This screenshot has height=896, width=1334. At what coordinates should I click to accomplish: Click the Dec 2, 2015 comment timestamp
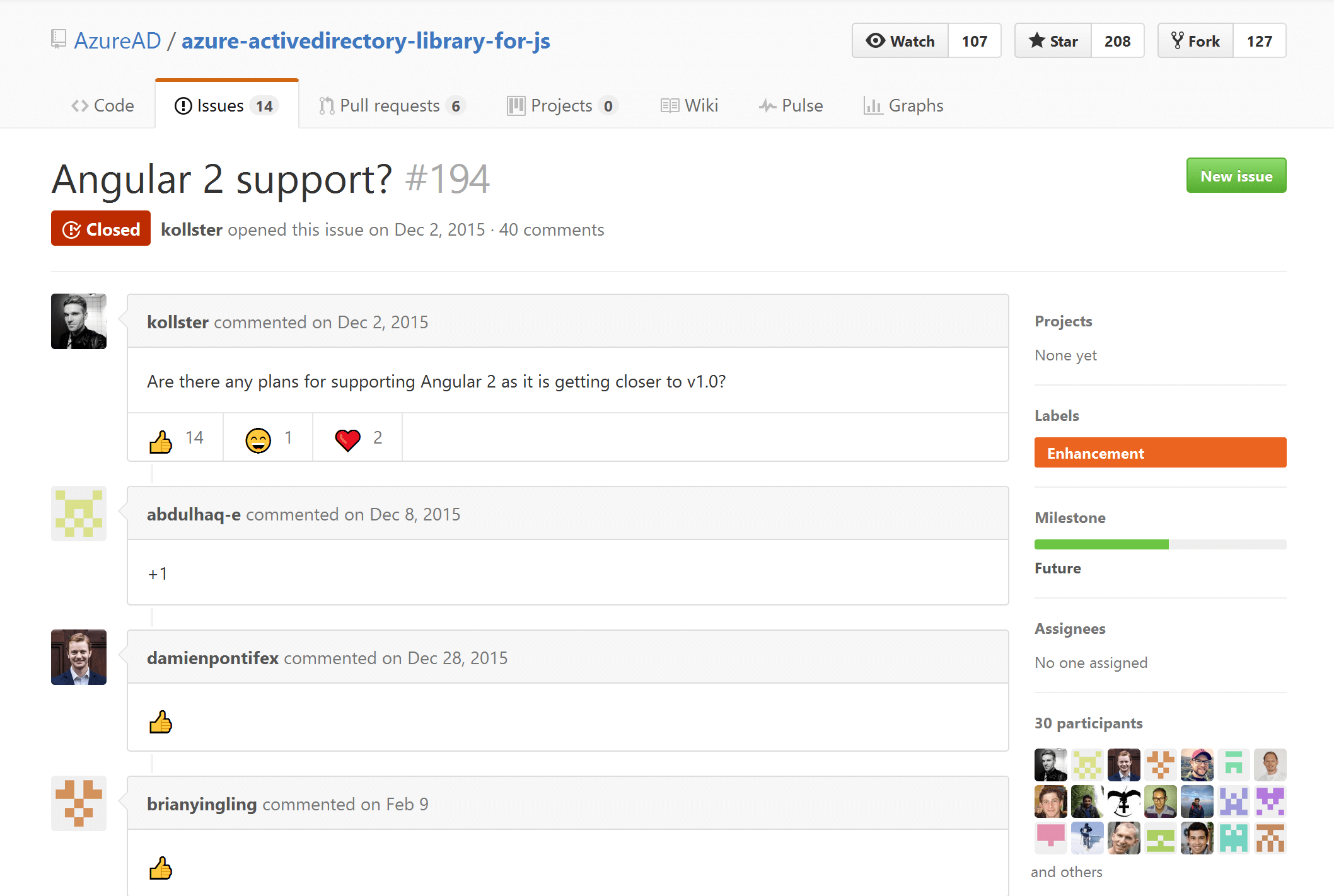(x=383, y=322)
